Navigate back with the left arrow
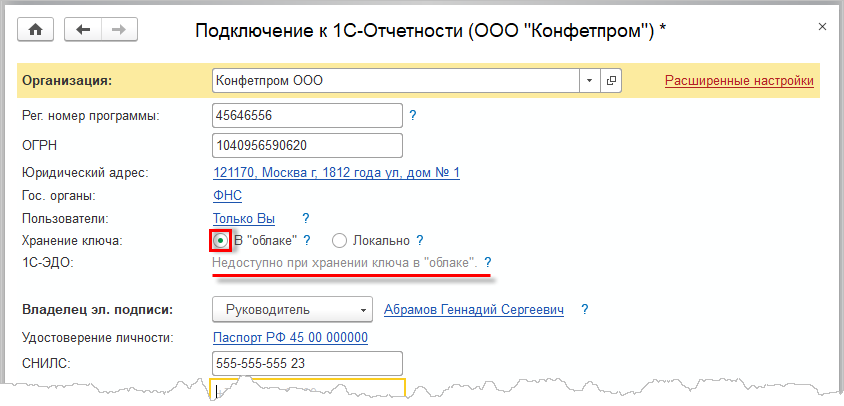 tap(83, 30)
